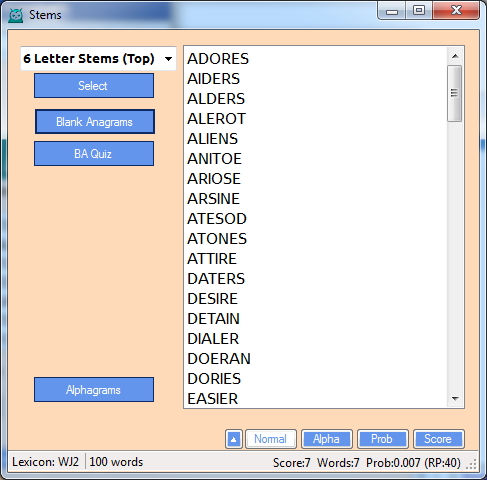Viewport: 487px width, 480px height.
Task: Sort the list by Alpha
Action: pyautogui.click(x=327, y=439)
